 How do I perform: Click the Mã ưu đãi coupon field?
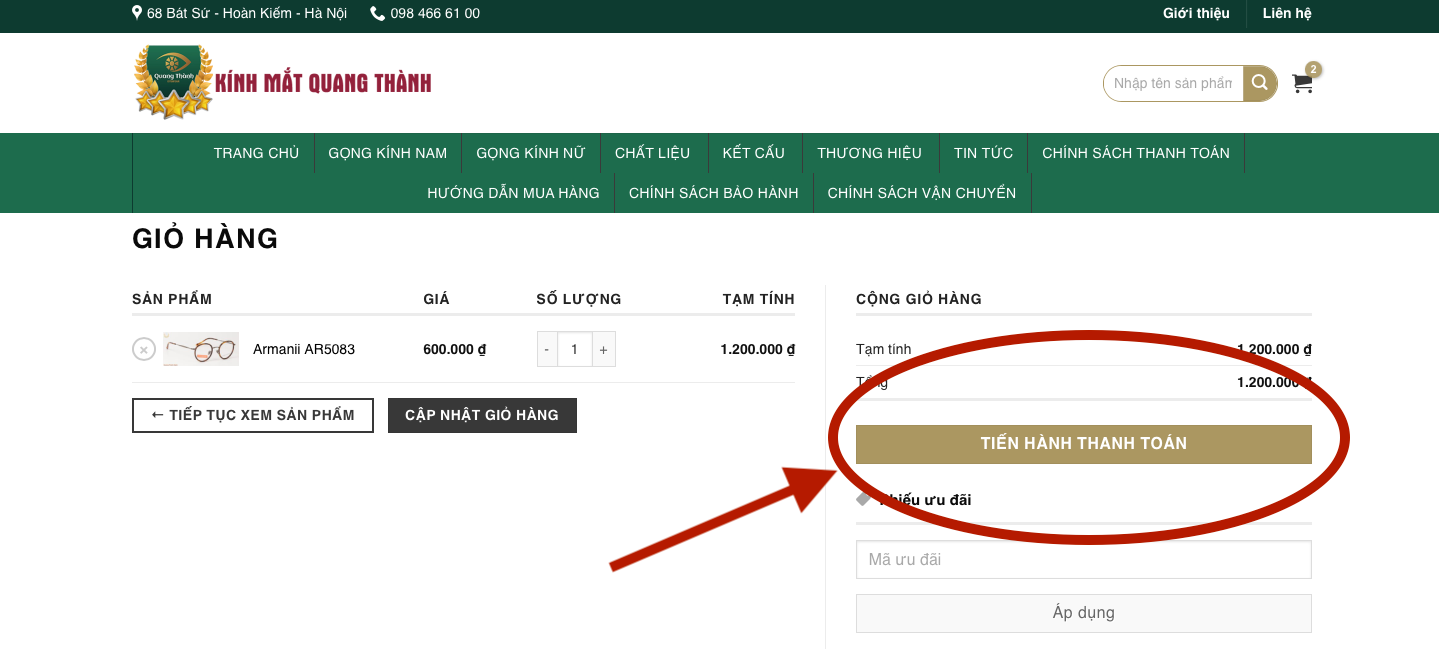click(x=1083, y=560)
